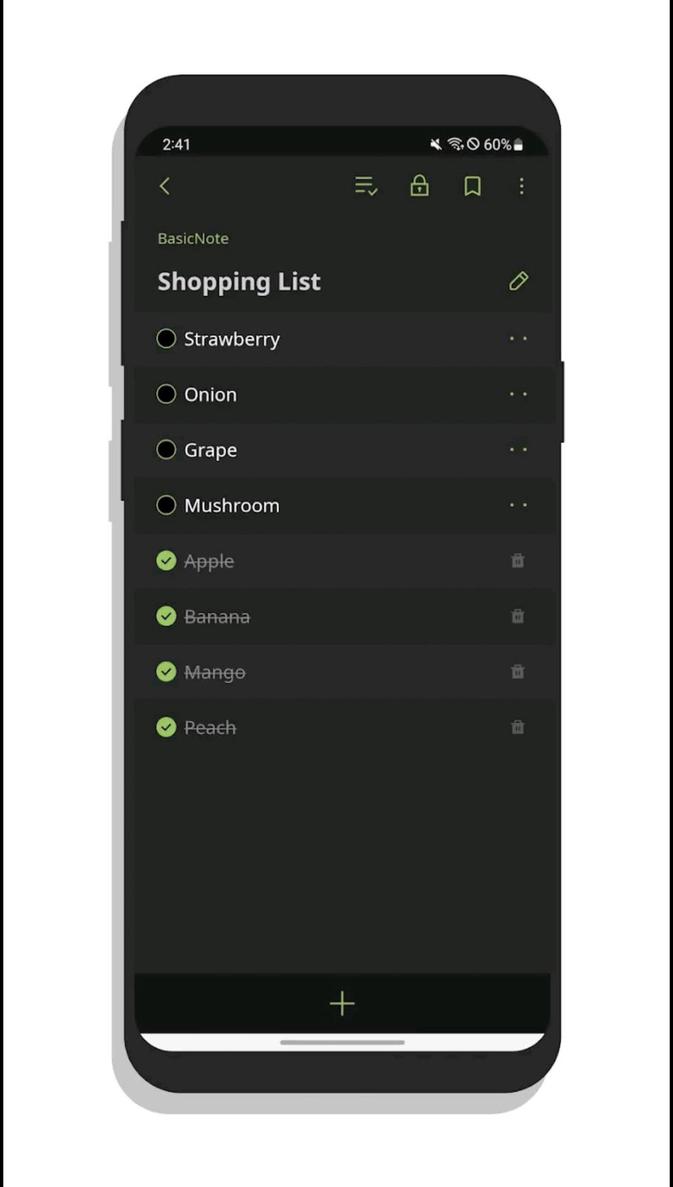The width and height of the screenshot is (673, 1187).
Task: Delete the Apple item using trash icon
Action: [x=518, y=561]
